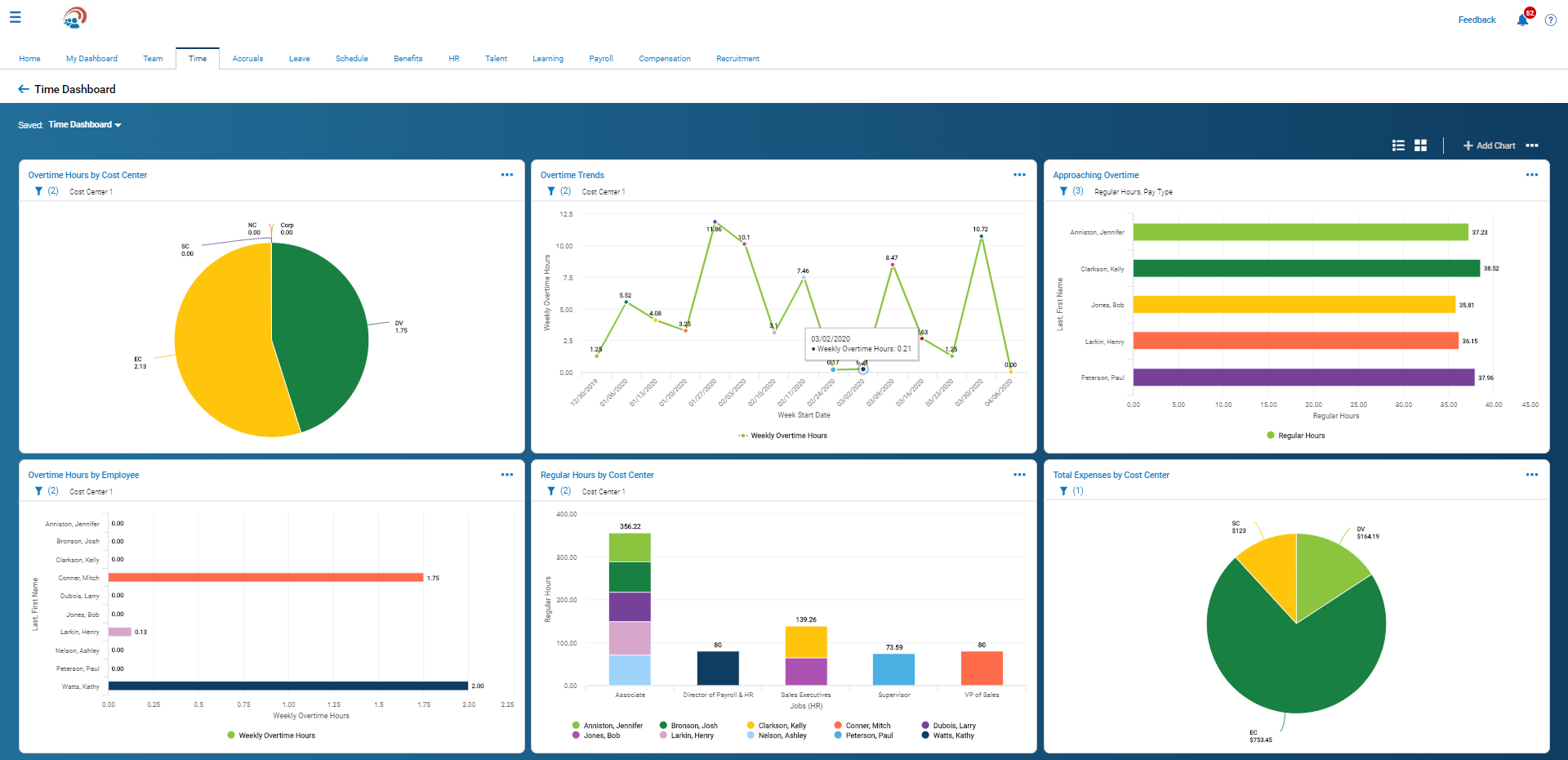Go back using Time Dashboard arrow
Image resolution: width=1568 pixels, height=760 pixels.
click(x=24, y=89)
